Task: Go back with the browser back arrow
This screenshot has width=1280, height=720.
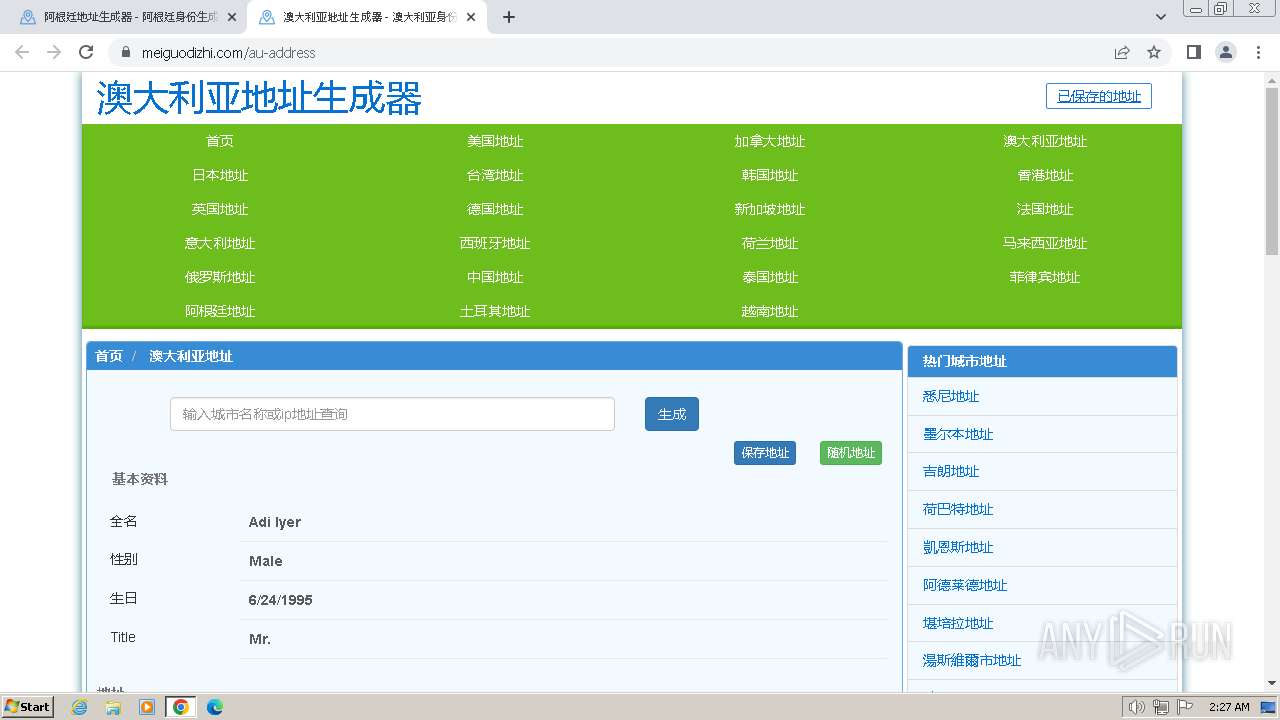Action: [x=22, y=52]
